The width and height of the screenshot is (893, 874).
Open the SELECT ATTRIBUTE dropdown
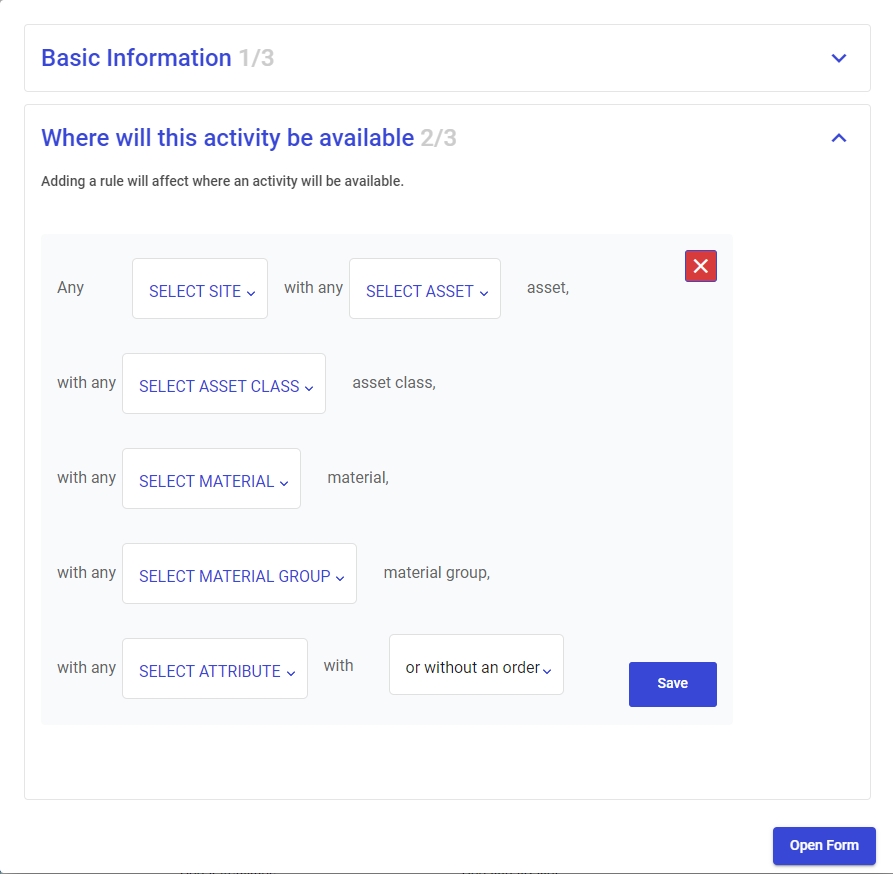pos(214,670)
